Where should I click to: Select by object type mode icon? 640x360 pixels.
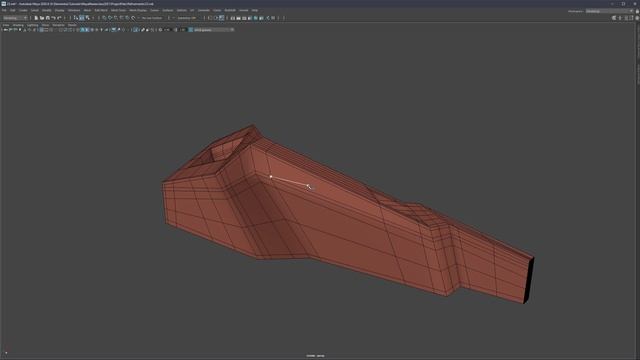pyautogui.click(x=81, y=18)
